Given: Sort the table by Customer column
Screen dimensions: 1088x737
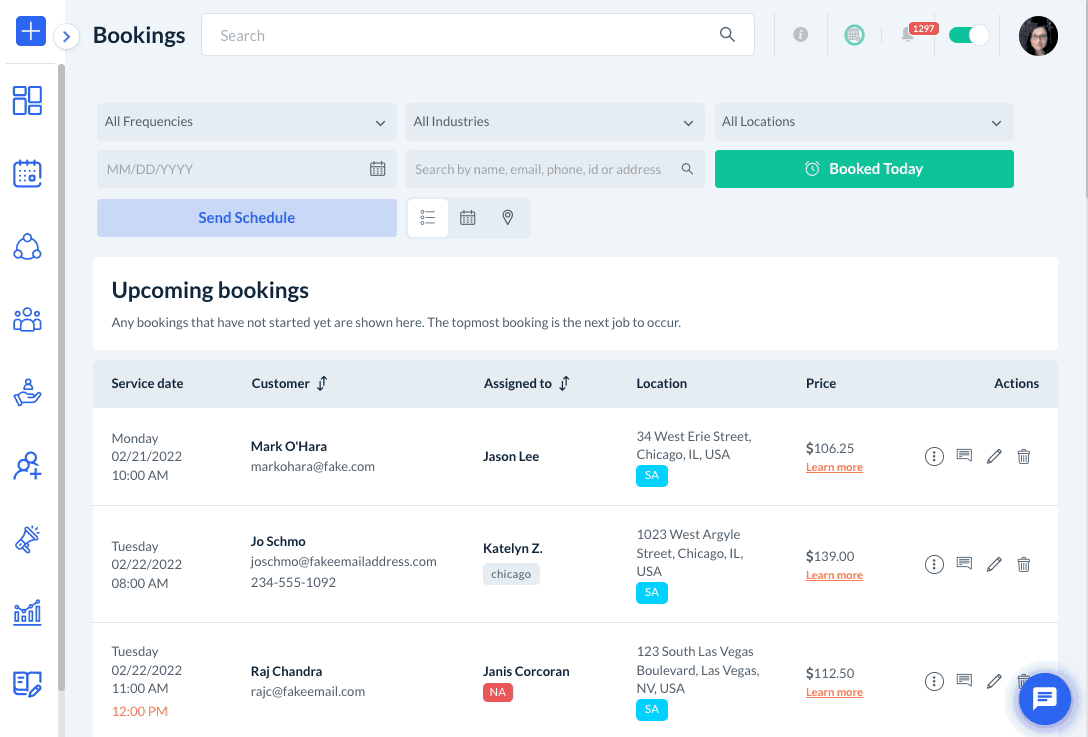Looking at the screenshot, I should 322,383.
